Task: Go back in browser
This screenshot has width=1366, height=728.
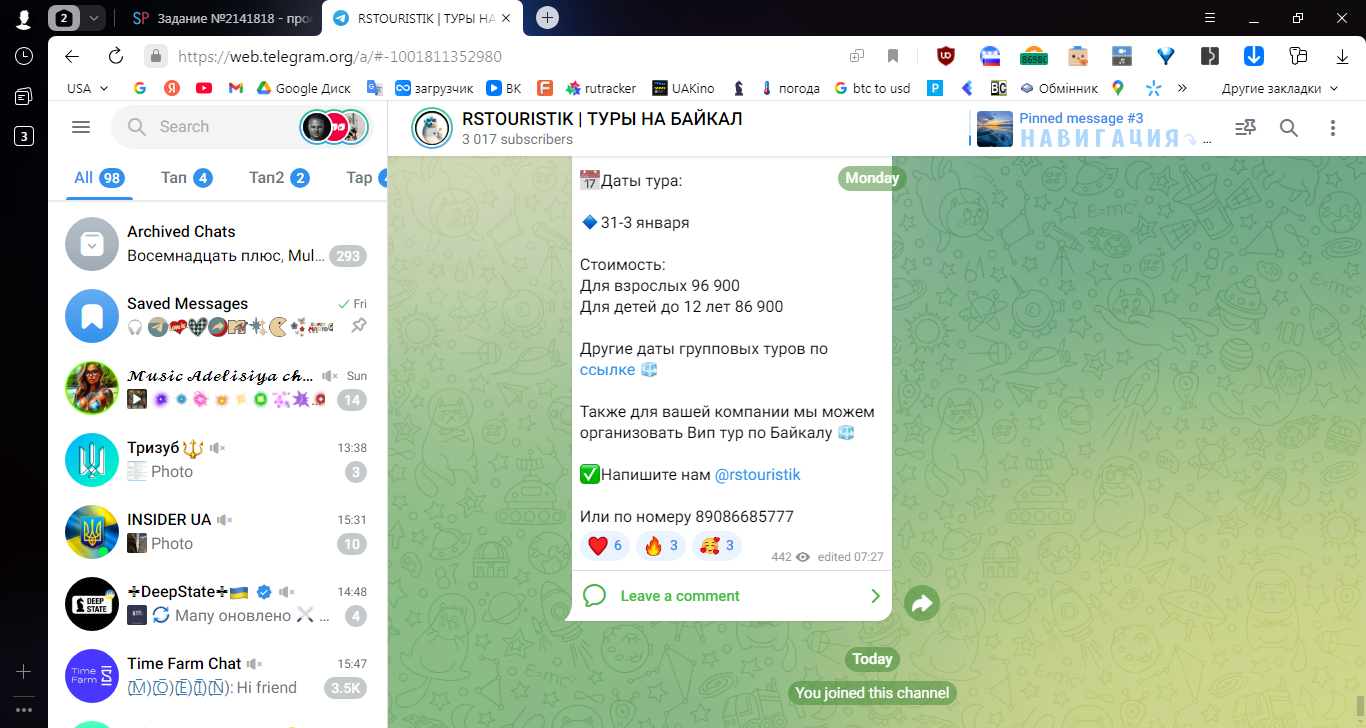Action: pyautogui.click(x=71, y=56)
